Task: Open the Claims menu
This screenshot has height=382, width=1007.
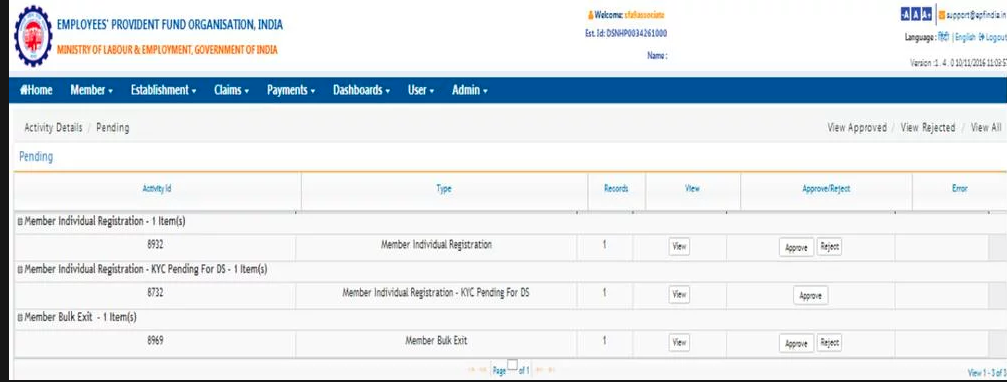Action: pos(232,91)
